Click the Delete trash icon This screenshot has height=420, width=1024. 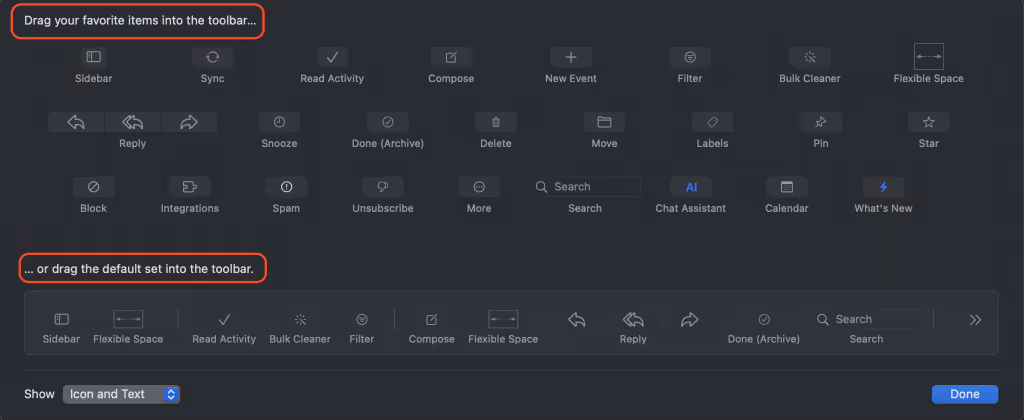496,121
